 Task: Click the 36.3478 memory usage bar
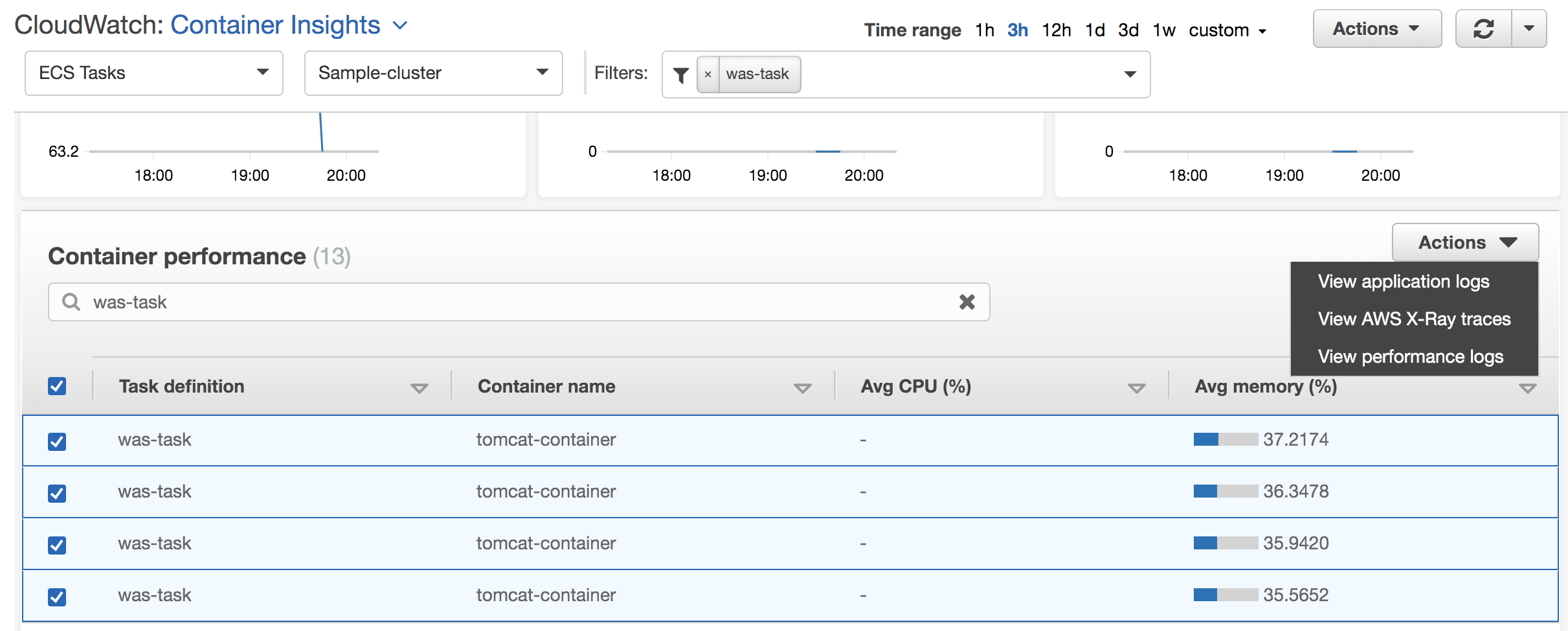point(1226,491)
